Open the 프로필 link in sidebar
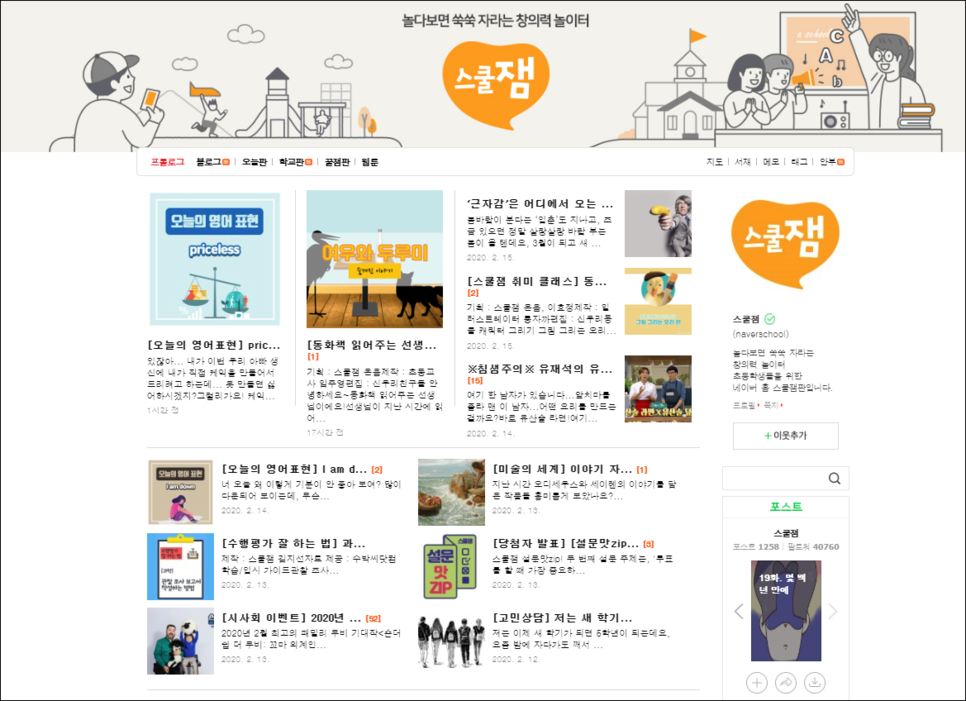Screen dimensions: 966x701 [744, 405]
